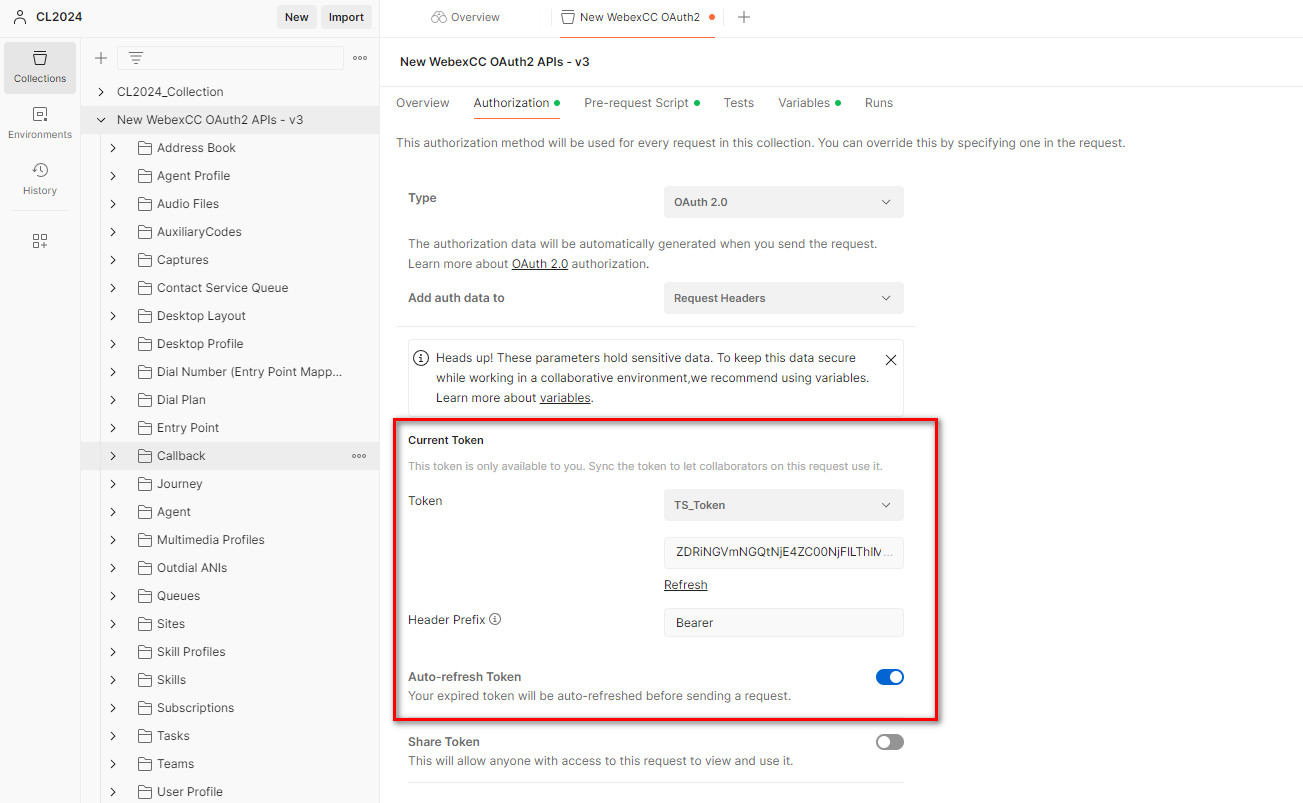1303x803 pixels.
Task: Click the Dial Plan folder icon
Action: pyautogui.click(x=144, y=400)
